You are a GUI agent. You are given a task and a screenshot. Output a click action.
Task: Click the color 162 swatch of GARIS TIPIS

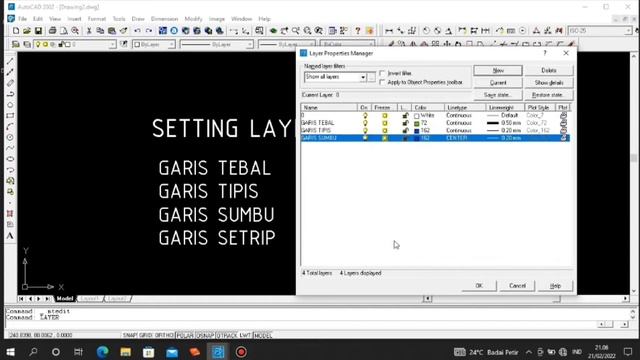(x=417, y=131)
